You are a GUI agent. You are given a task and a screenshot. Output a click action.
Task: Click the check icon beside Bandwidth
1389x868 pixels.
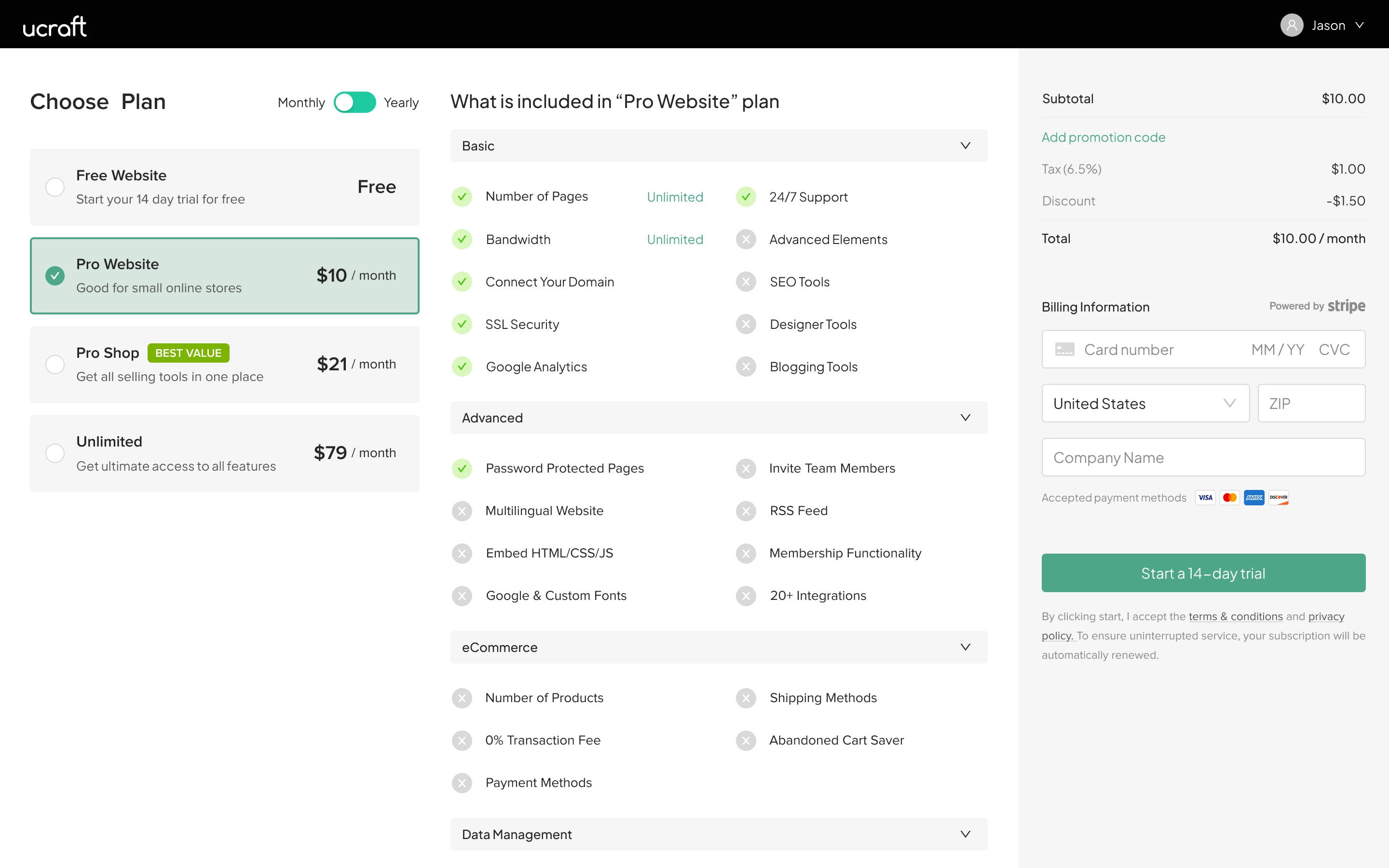(x=462, y=239)
